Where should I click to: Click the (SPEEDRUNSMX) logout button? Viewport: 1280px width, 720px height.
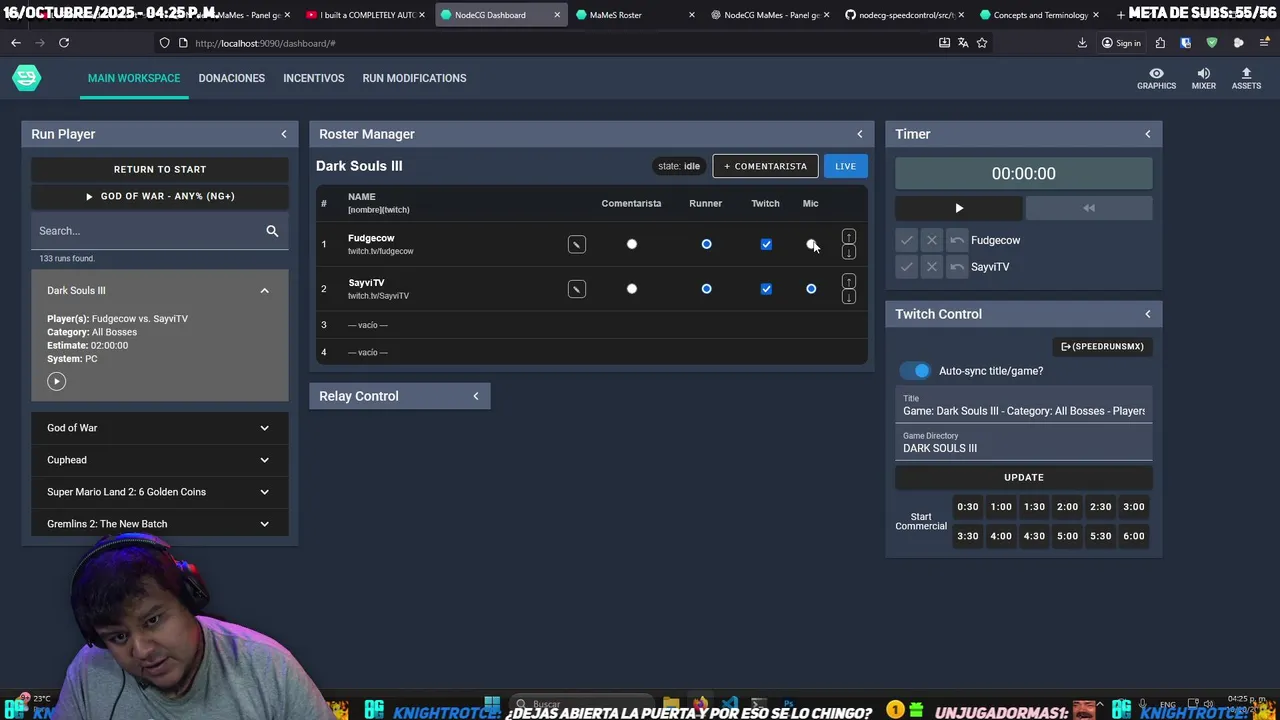[1102, 346]
